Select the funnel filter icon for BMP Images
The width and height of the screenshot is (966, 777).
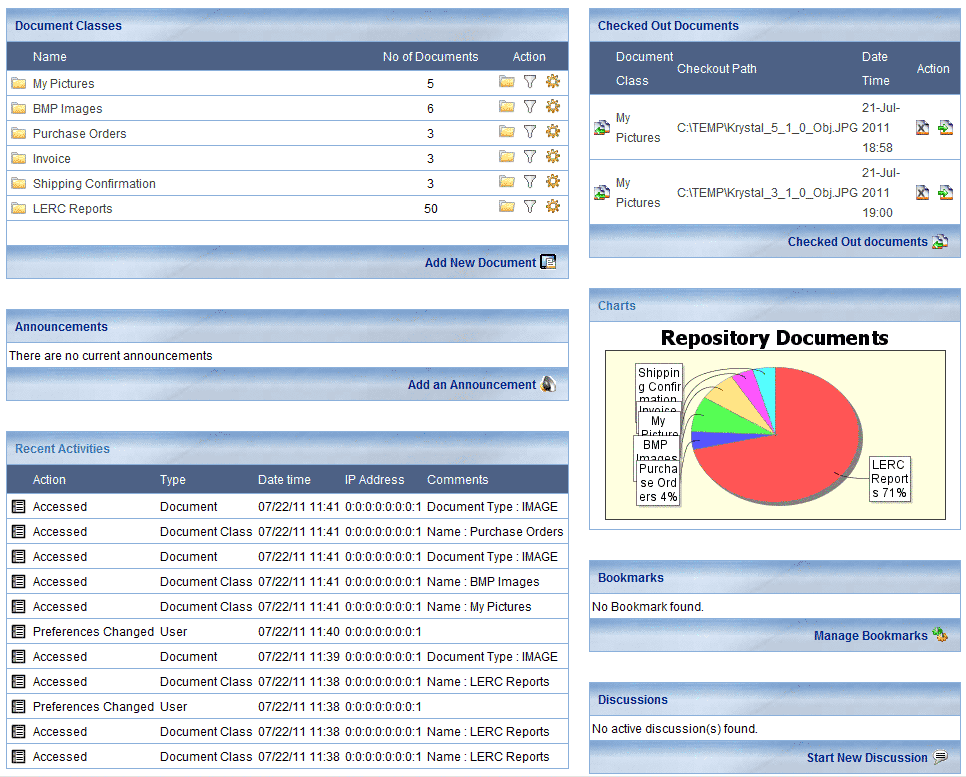click(530, 107)
